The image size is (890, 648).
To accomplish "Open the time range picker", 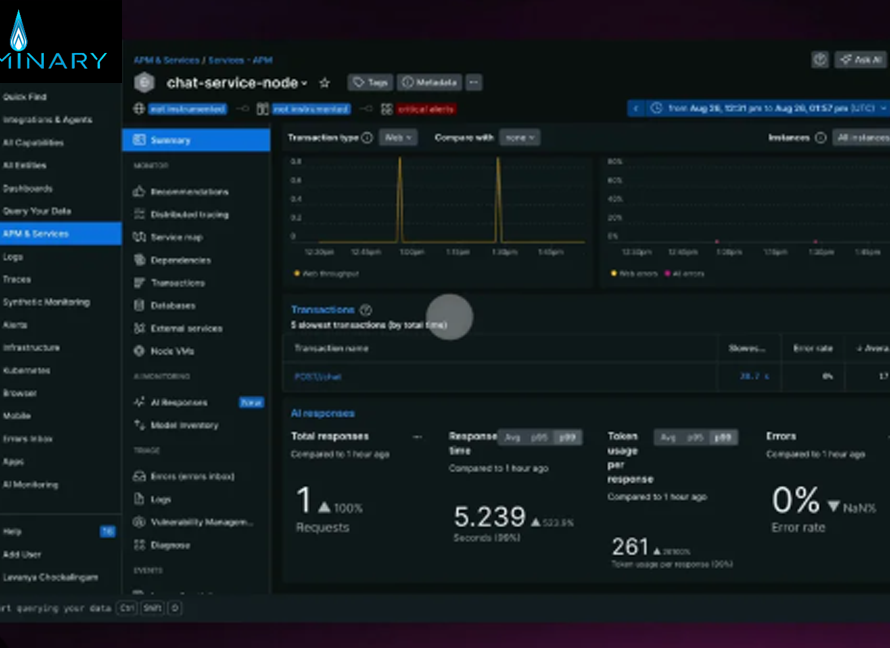I will 758,108.
